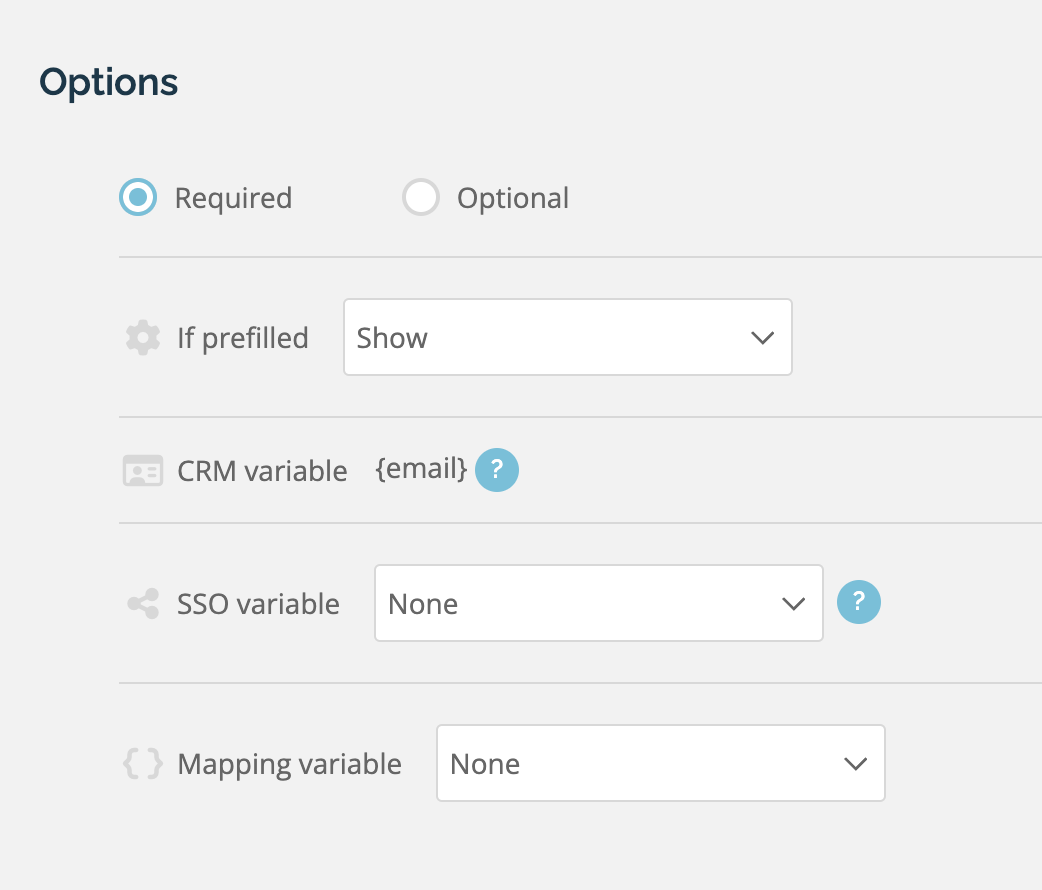Click the share icon next to SSO variable
Screen dimensions: 1042x890
pos(142,602)
